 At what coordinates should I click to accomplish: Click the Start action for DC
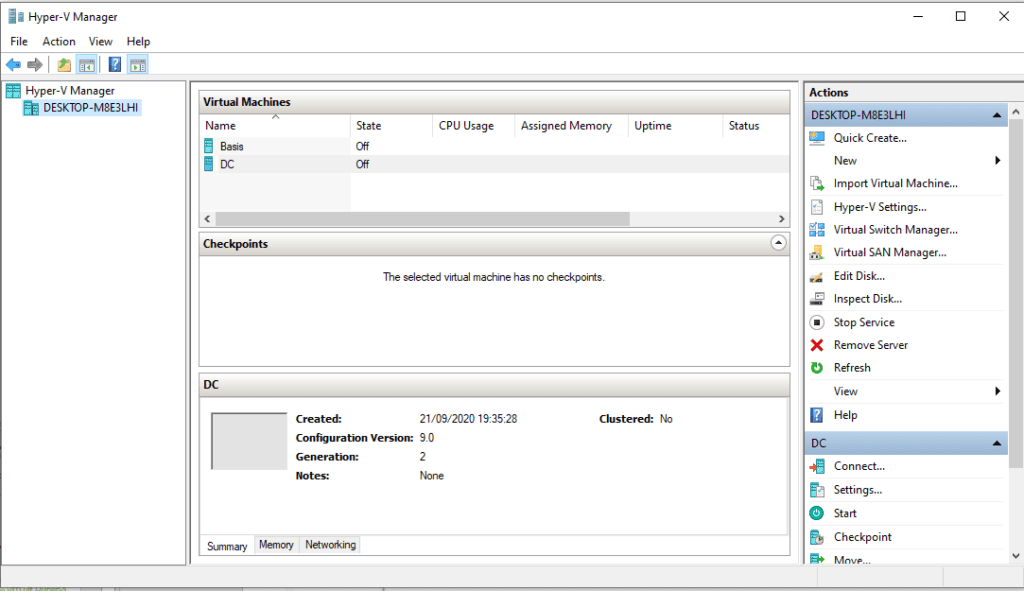pyautogui.click(x=845, y=513)
